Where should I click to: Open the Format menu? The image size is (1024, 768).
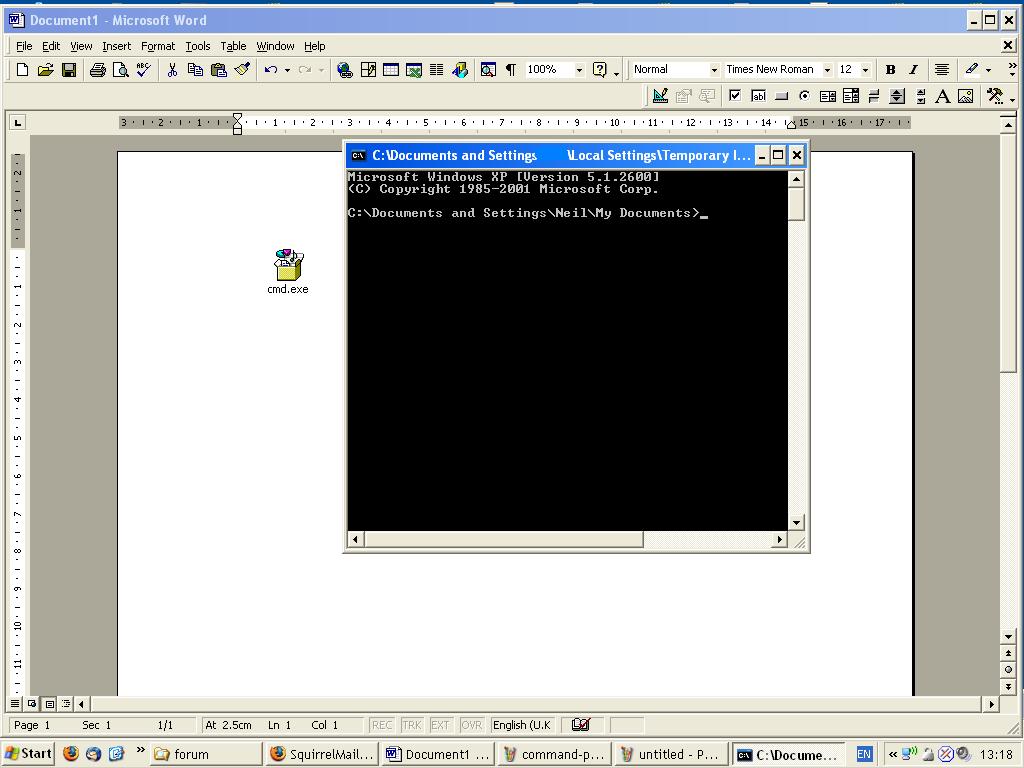pyautogui.click(x=157, y=46)
